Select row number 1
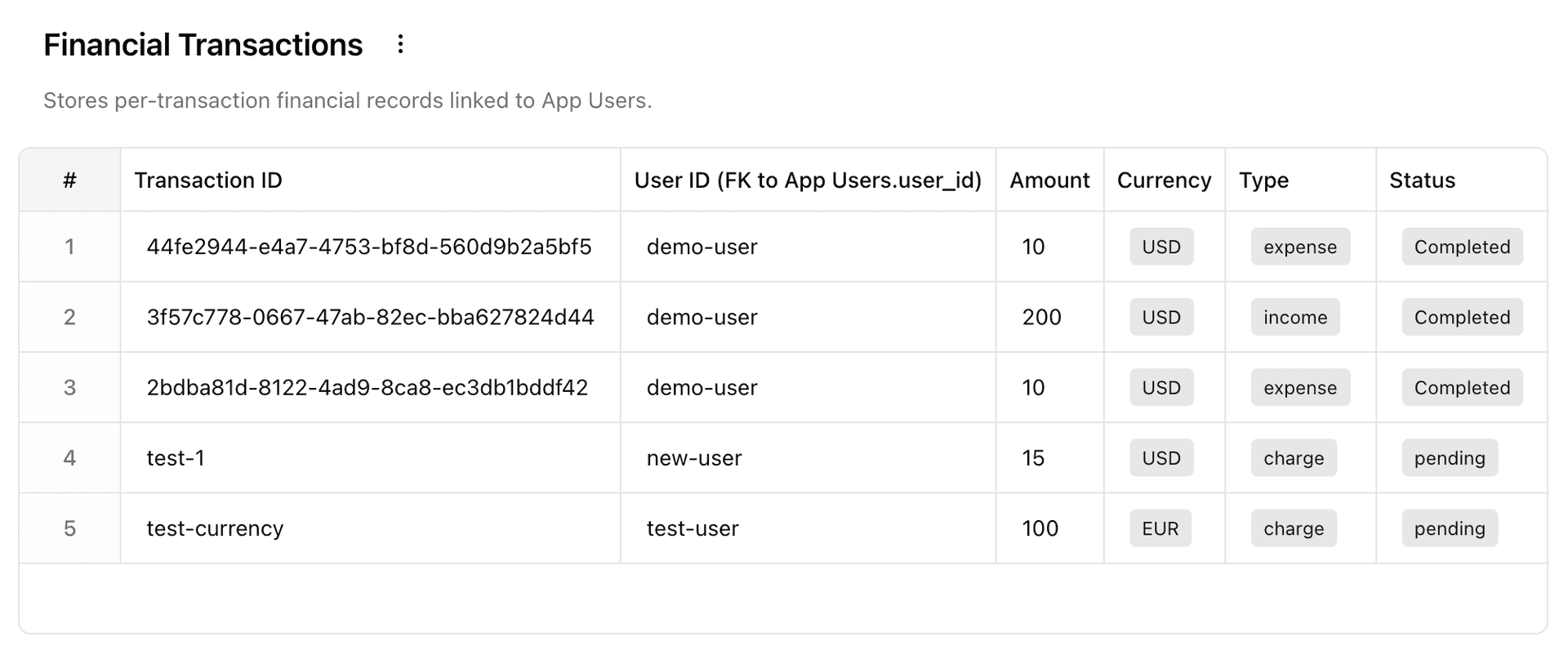Image resolution: width=1568 pixels, height=668 pixels. click(x=70, y=247)
